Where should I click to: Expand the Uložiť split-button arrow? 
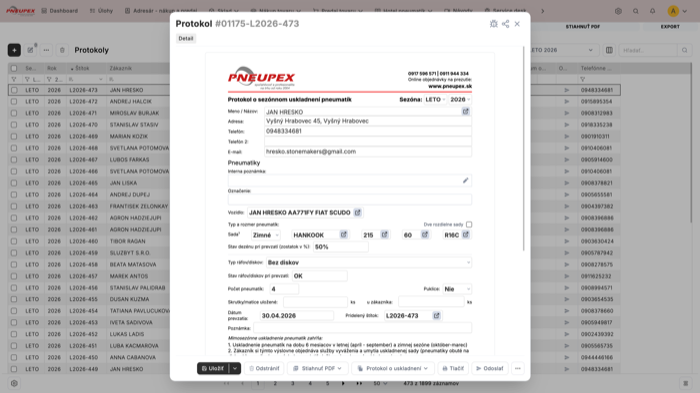(x=235, y=368)
